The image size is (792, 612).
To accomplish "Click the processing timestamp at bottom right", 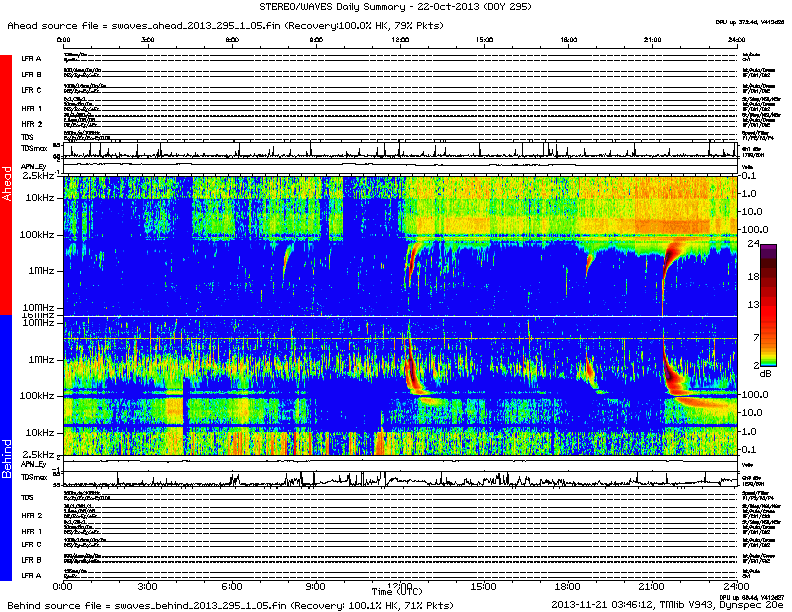I will [665, 604].
